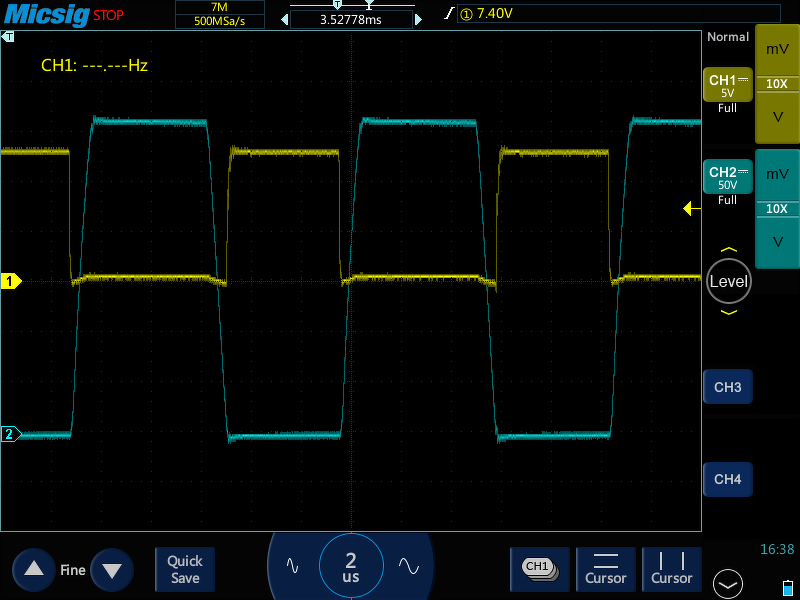
Task: Enable channel CH3
Action: point(728,387)
